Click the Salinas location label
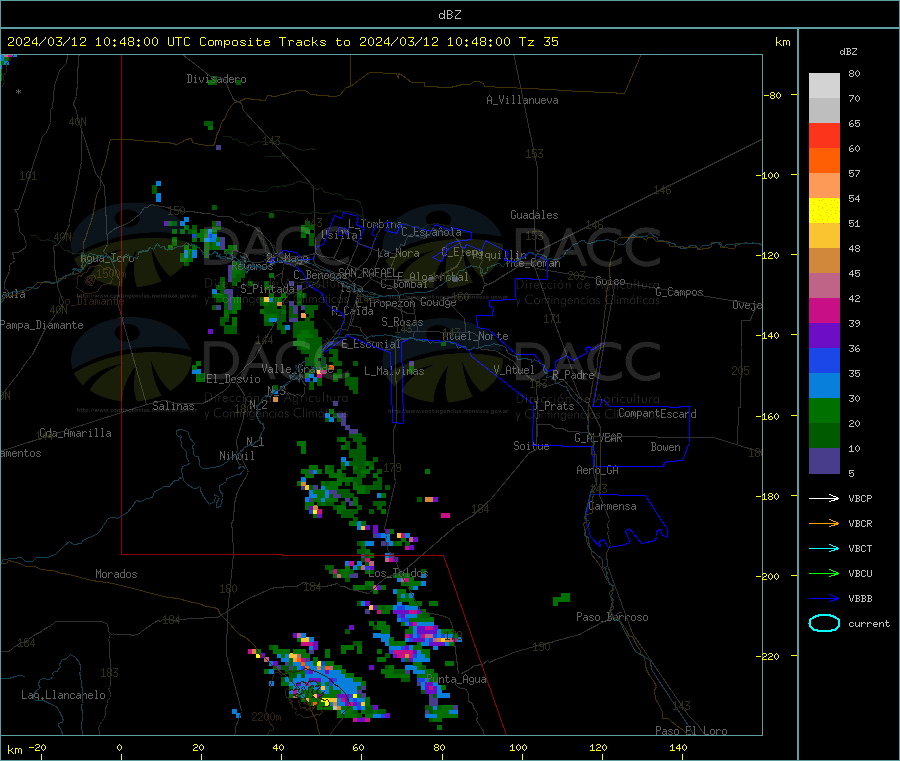The height and width of the screenshot is (761, 900). (x=173, y=406)
